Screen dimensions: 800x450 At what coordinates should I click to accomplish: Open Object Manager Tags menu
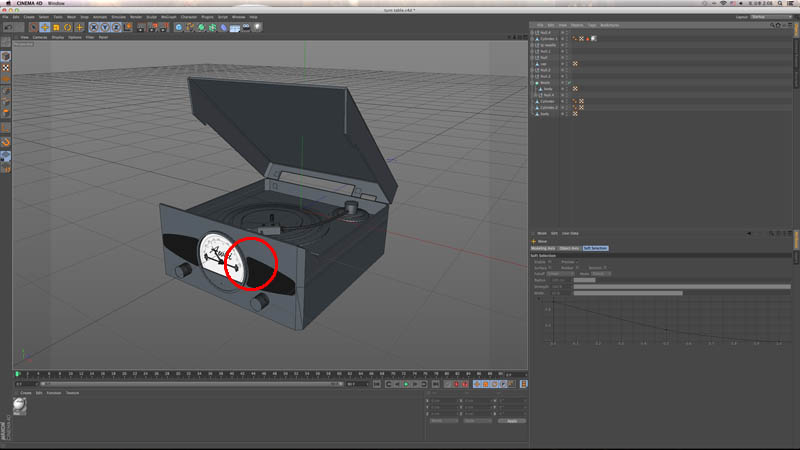[592, 25]
